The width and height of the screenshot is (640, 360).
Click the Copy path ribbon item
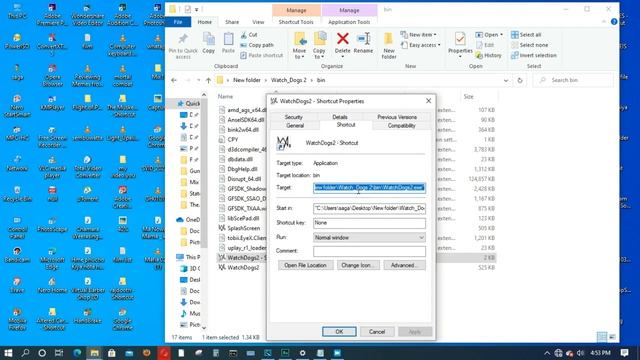point(257,45)
